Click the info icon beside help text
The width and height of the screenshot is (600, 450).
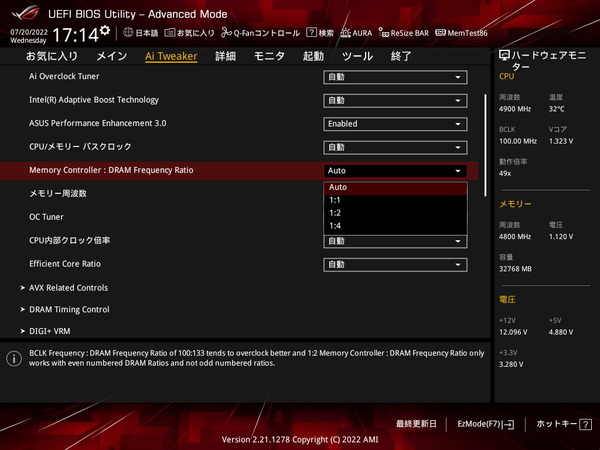tap(14, 359)
